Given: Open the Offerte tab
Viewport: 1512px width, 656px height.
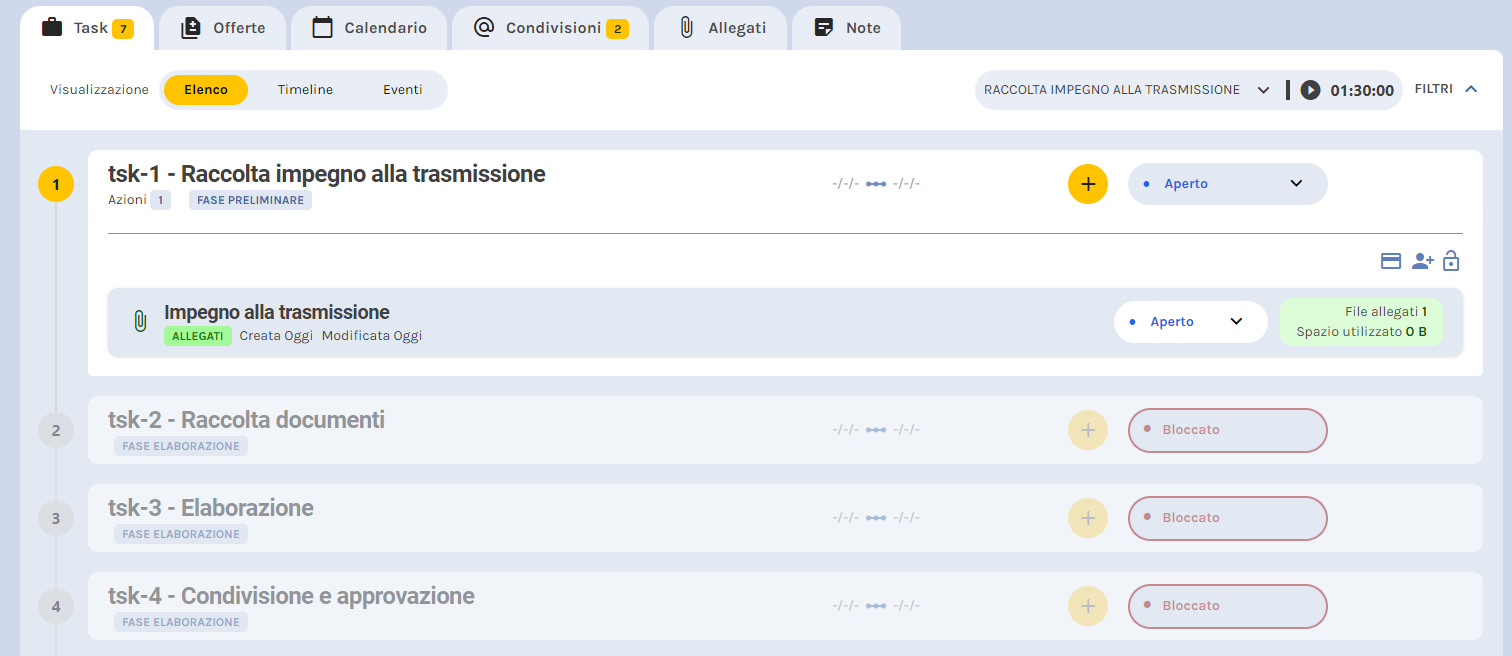Looking at the screenshot, I should pos(223,28).
